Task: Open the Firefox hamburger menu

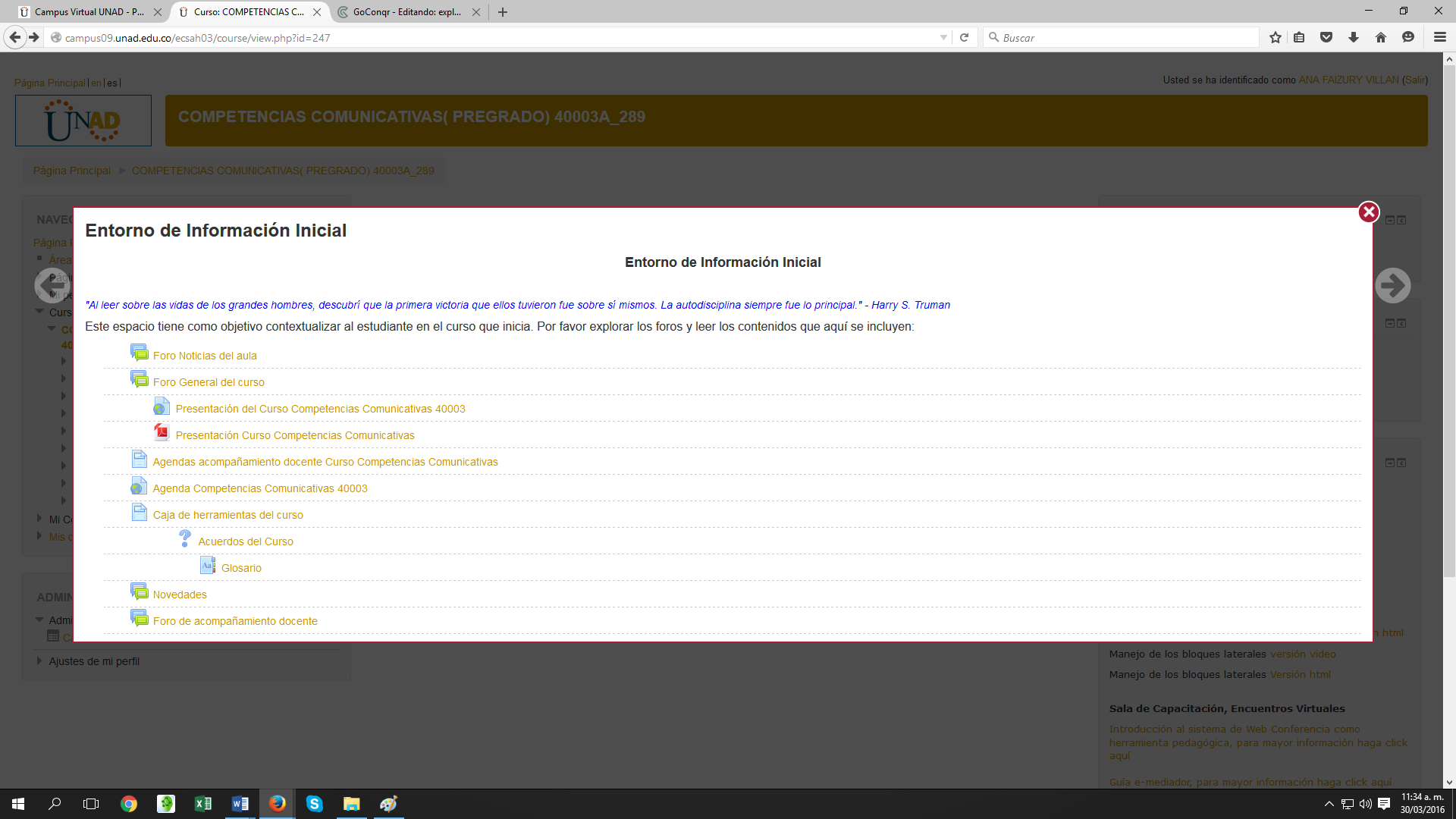Action: pyautogui.click(x=1439, y=38)
